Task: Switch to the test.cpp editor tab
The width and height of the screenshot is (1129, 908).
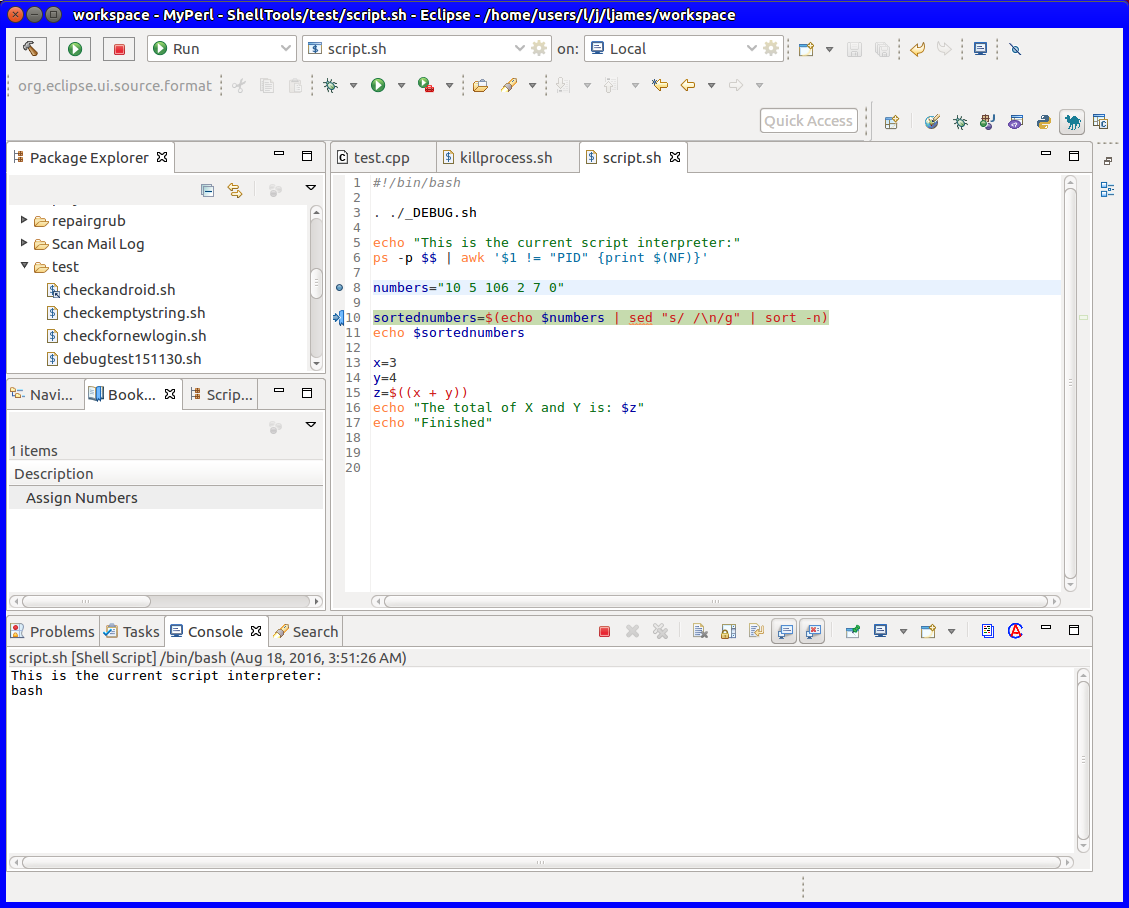Action: click(382, 158)
